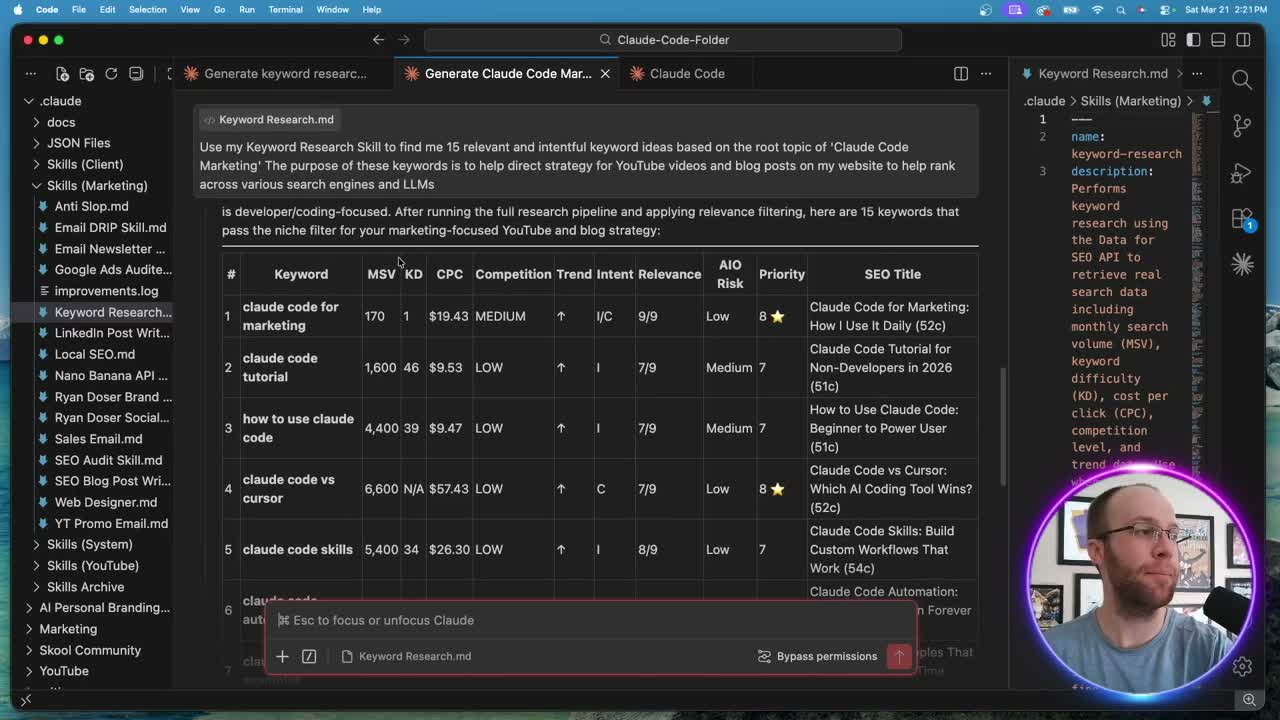
Task: Open the Terminal menu
Action: click(x=285, y=10)
